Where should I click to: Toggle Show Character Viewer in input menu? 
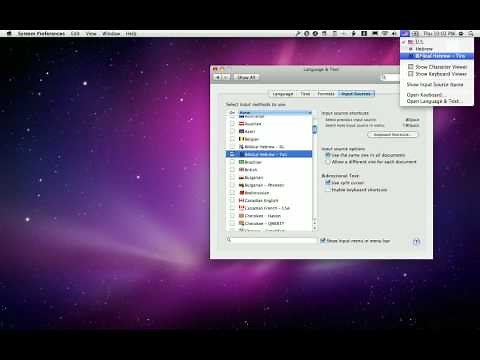tap(438, 67)
